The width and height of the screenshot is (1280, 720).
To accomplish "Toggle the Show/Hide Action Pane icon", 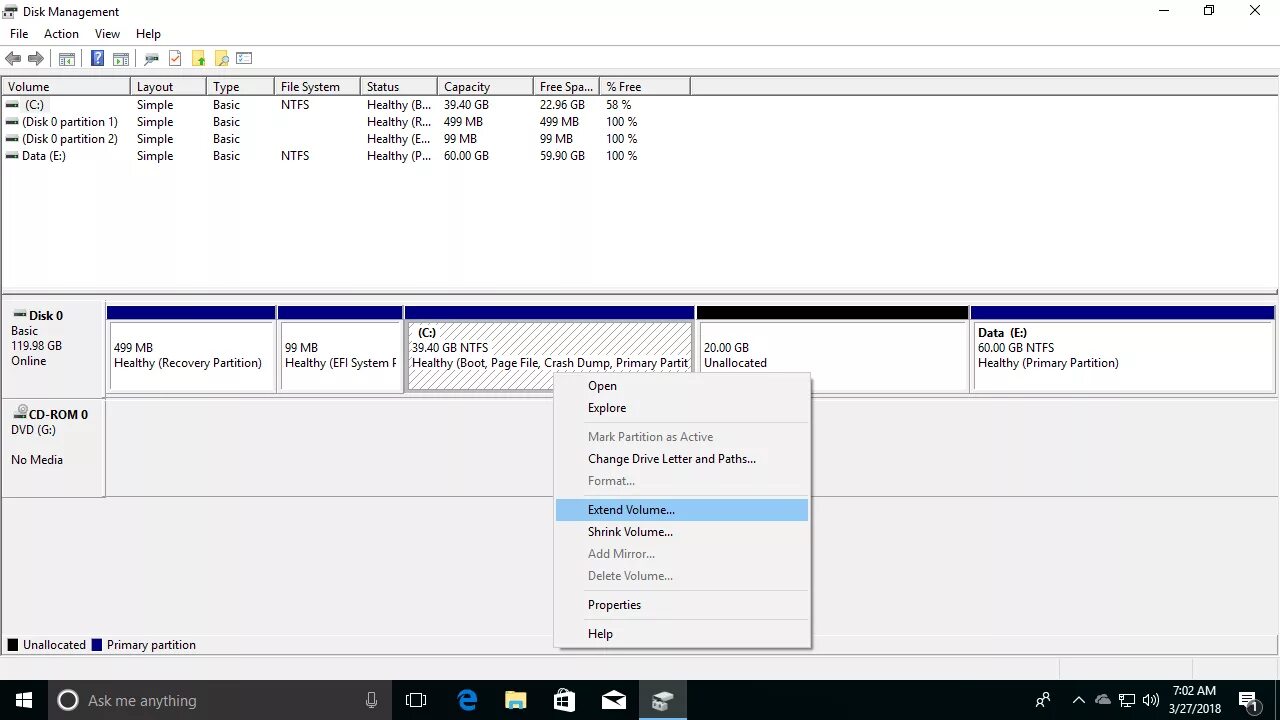I will pos(121,59).
